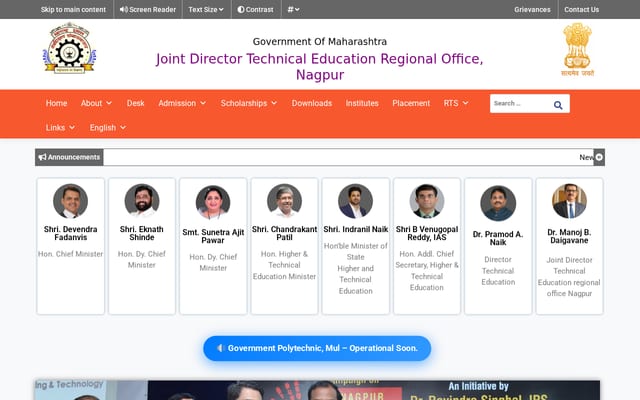This screenshot has height=400, width=640.
Task: Click Dr. Manoj B. Daigavane photo
Action: click(x=569, y=201)
